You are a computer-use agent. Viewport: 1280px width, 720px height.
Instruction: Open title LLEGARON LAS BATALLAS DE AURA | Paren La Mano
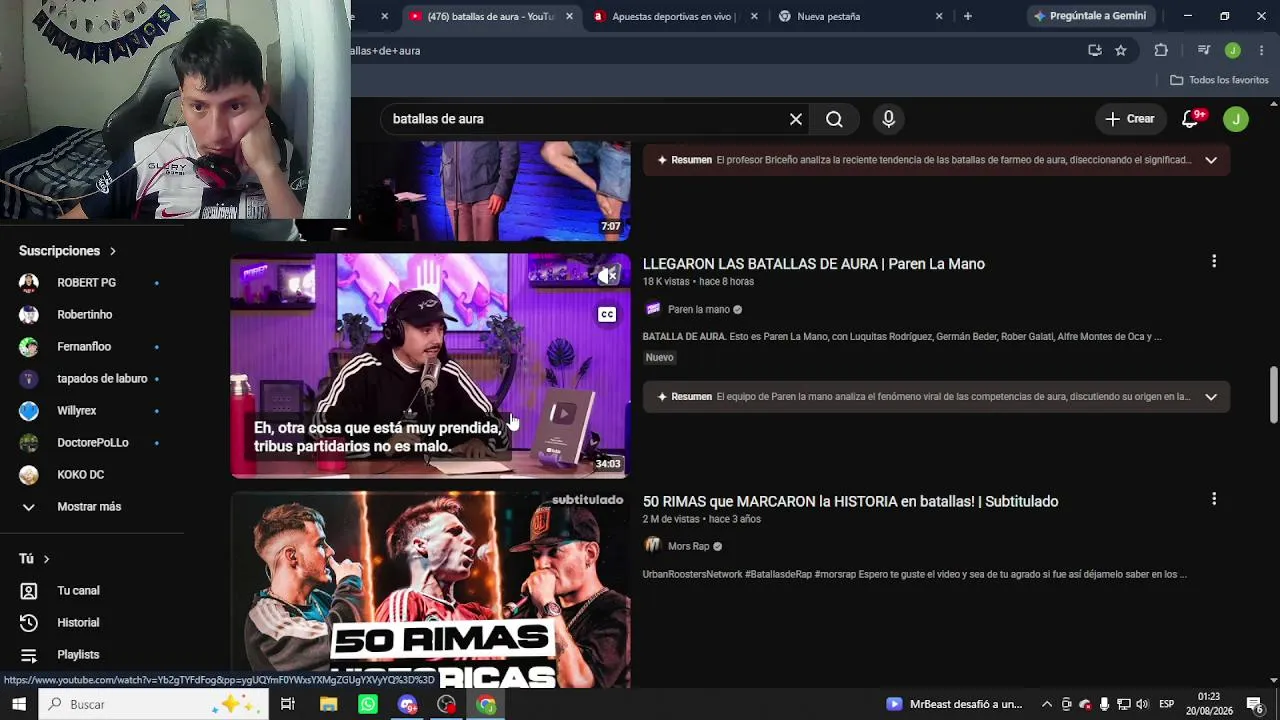(x=814, y=264)
